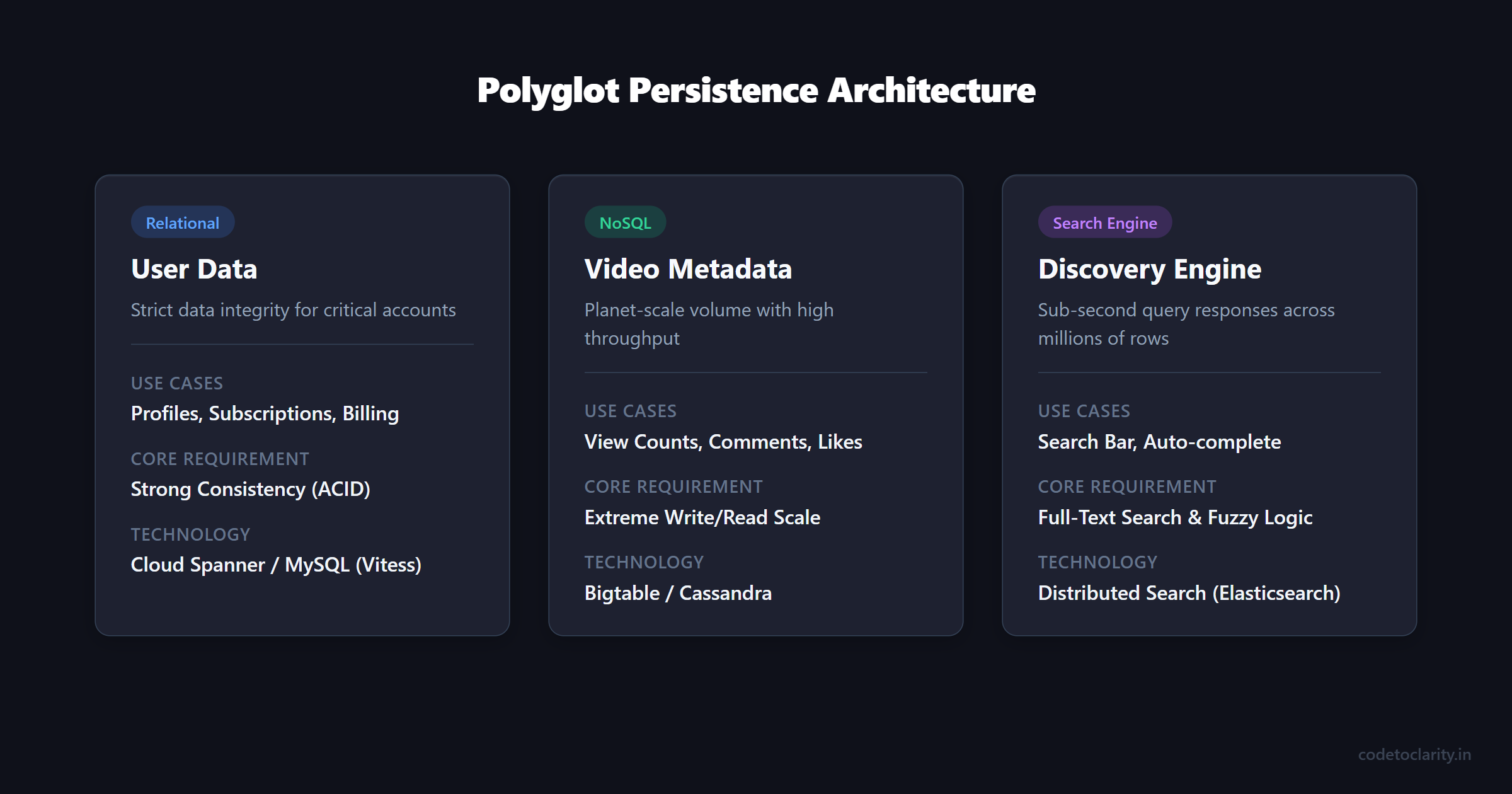
Task: Click the NoSQL badge
Action: [x=625, y=222]
